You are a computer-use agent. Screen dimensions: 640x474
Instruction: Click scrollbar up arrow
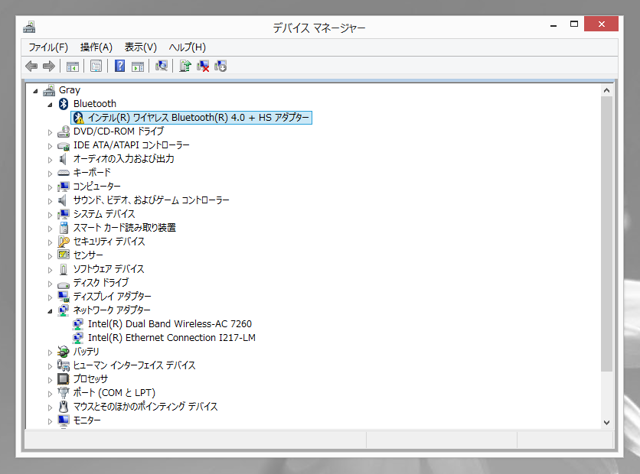[x=607, y=91]
